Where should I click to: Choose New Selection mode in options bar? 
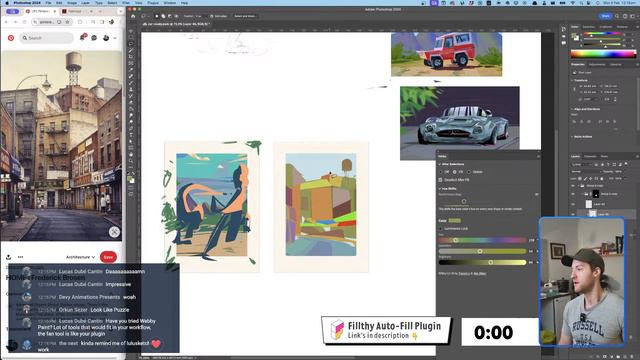[x=156, y=16]
